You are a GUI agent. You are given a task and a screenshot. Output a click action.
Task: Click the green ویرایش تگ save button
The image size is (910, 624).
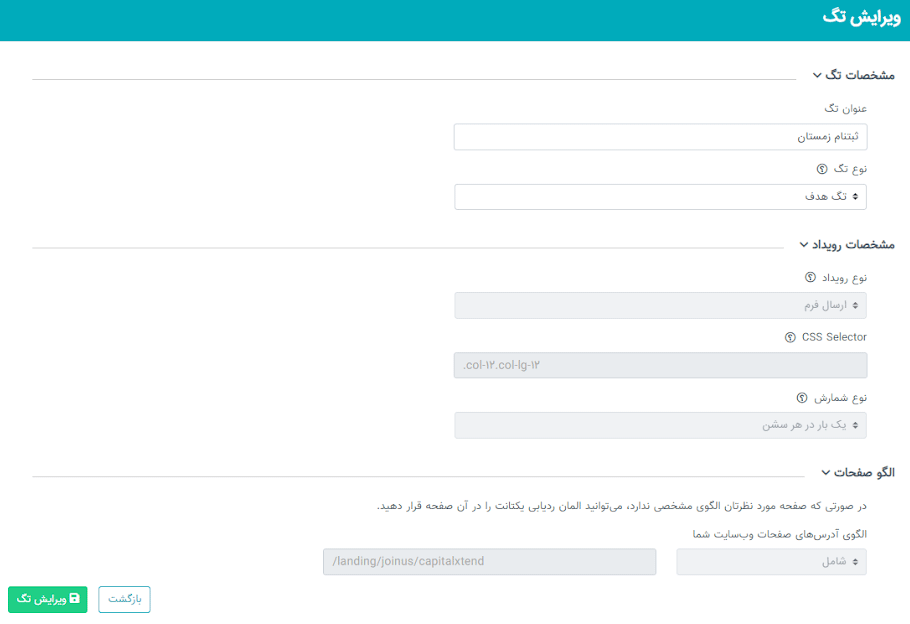(x=48, y=599)
